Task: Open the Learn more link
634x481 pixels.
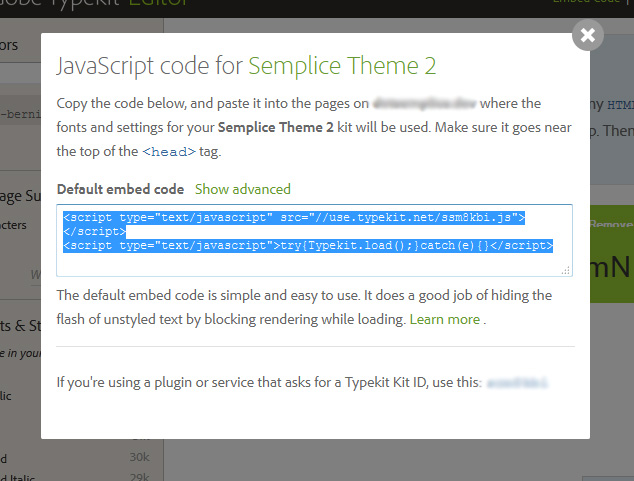Action: [x=444, y=319]
